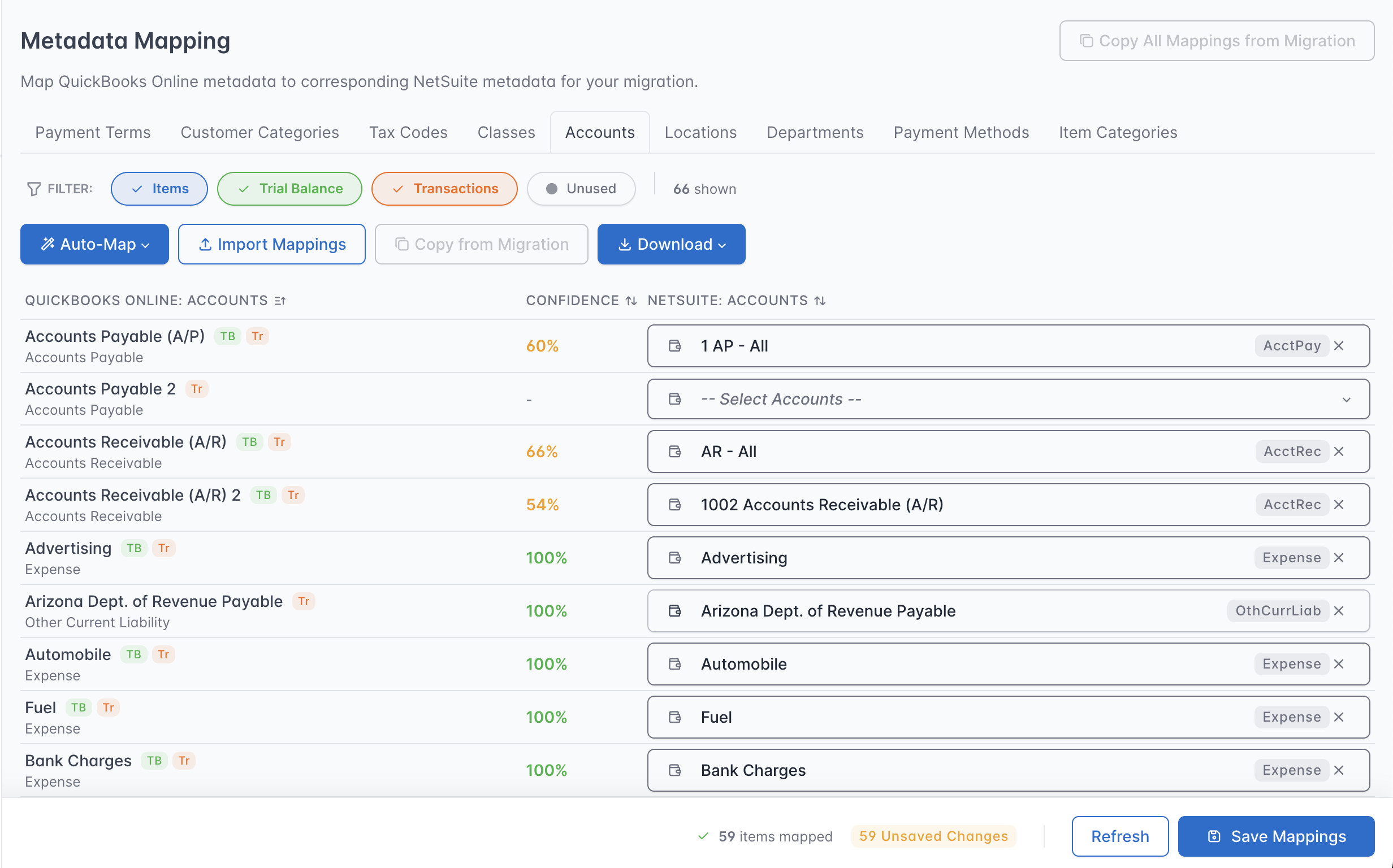
Task: Click the TB badge on Accounts Receivable (A/R) 2
Action: (x=263, y=496)
